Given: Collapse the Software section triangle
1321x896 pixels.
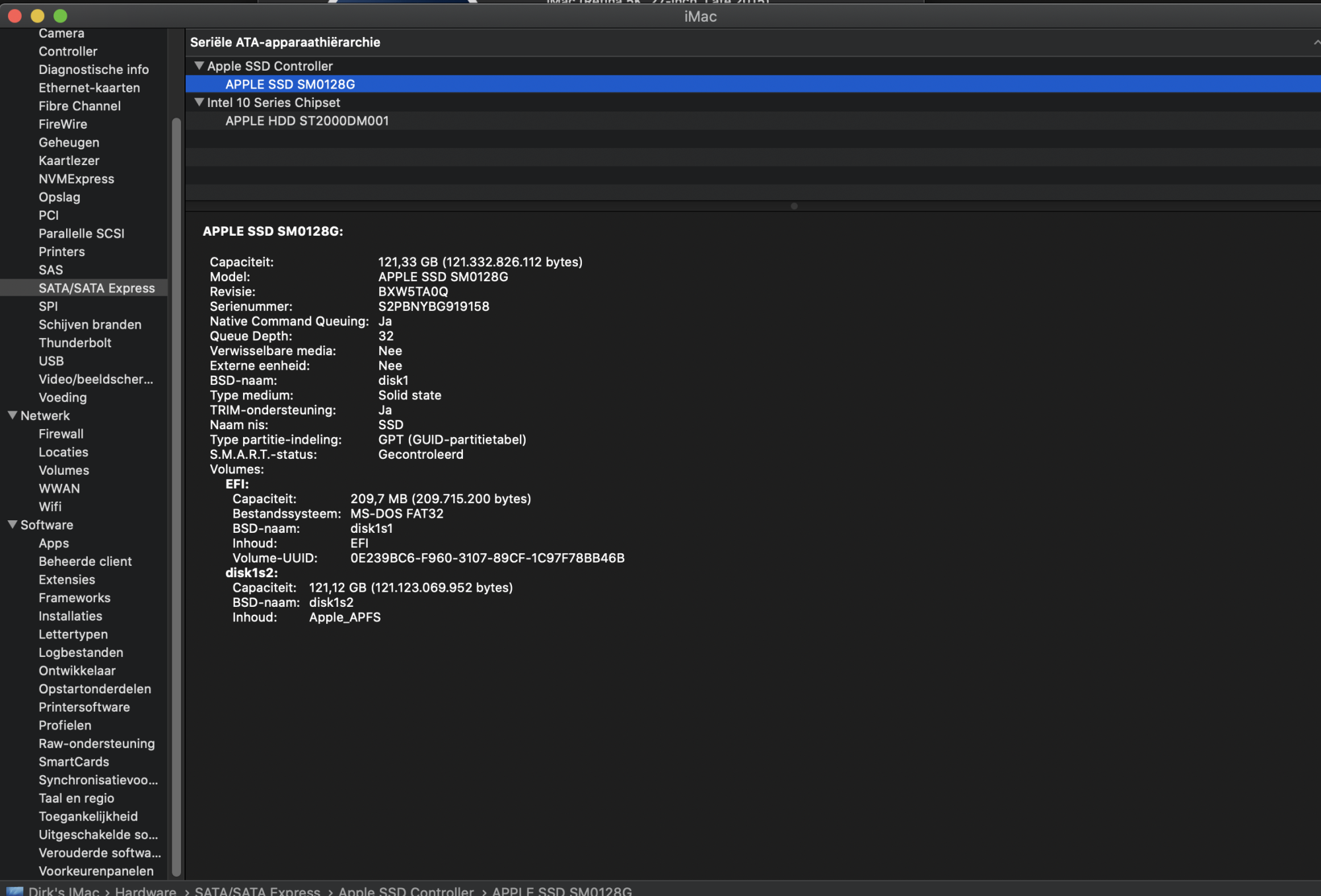Looking at the screenshot, I should 12,524.
